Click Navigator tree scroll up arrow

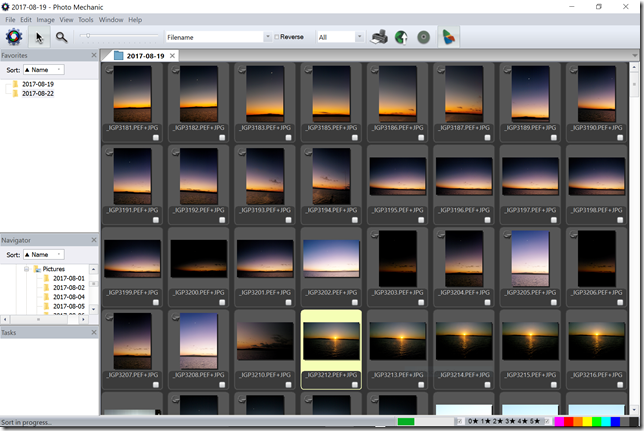[94, 270]
